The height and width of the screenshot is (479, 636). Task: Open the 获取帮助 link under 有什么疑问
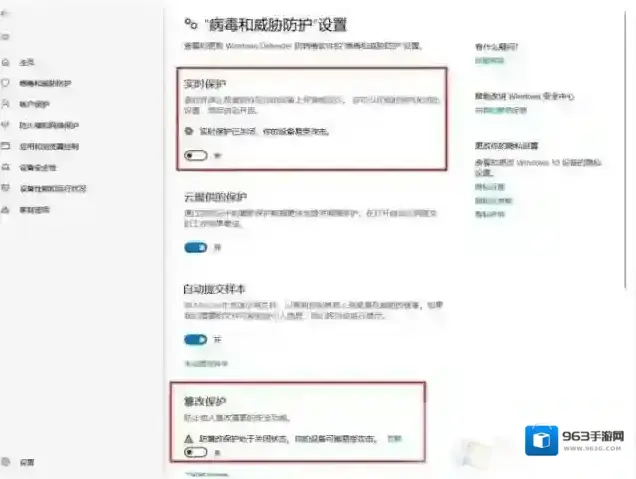(x=490, y=61)
